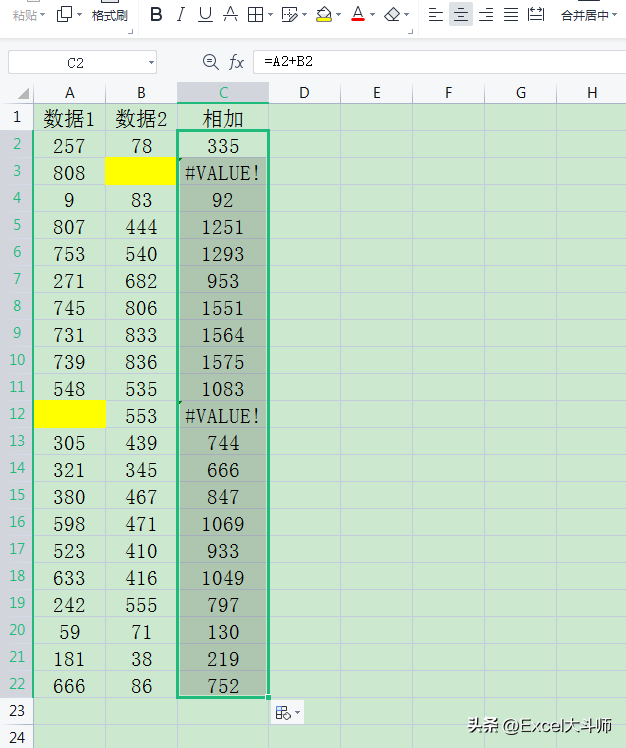Open the copy dropdown arrow

[79, 15]
